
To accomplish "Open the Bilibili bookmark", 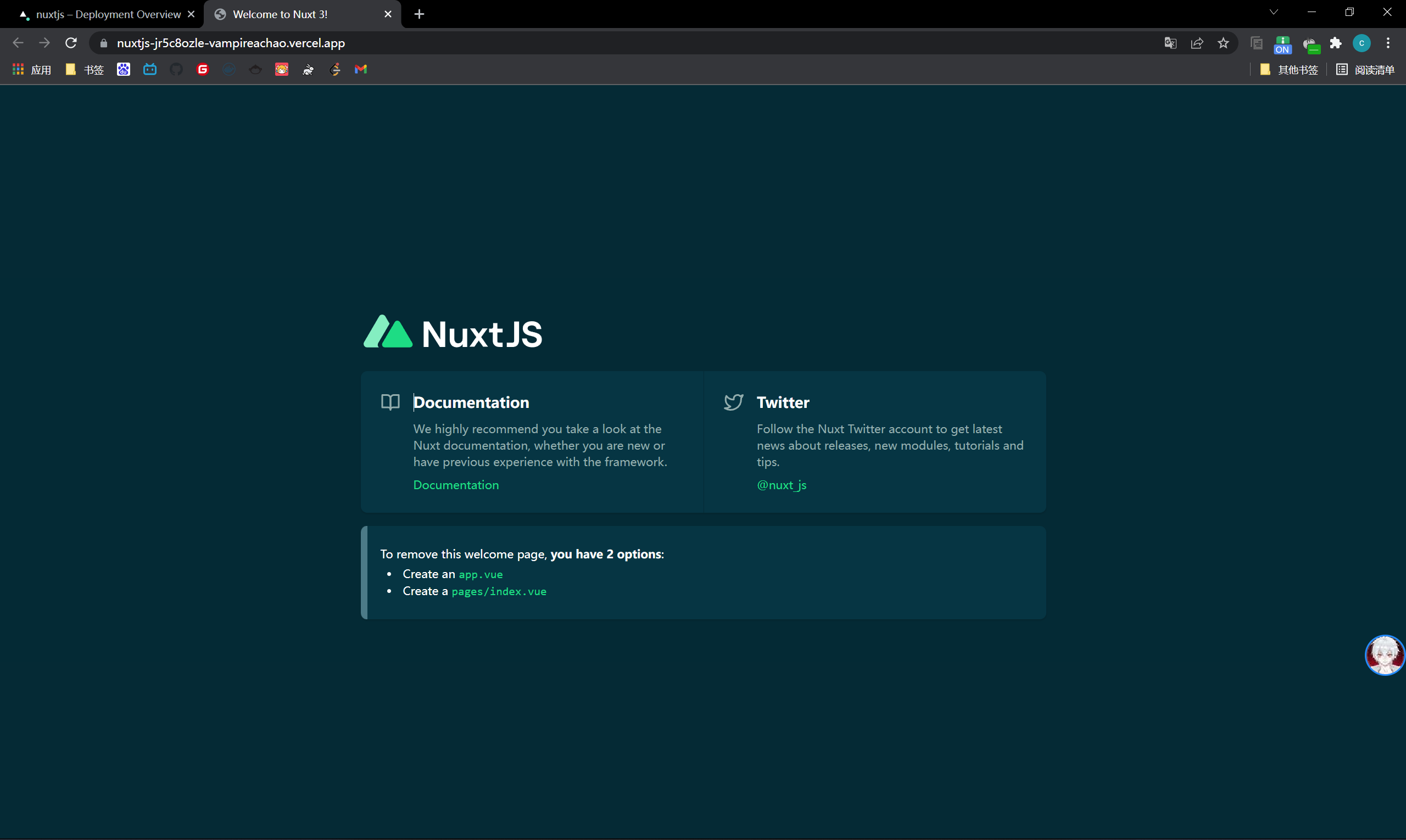I will [x=150, y=69].
